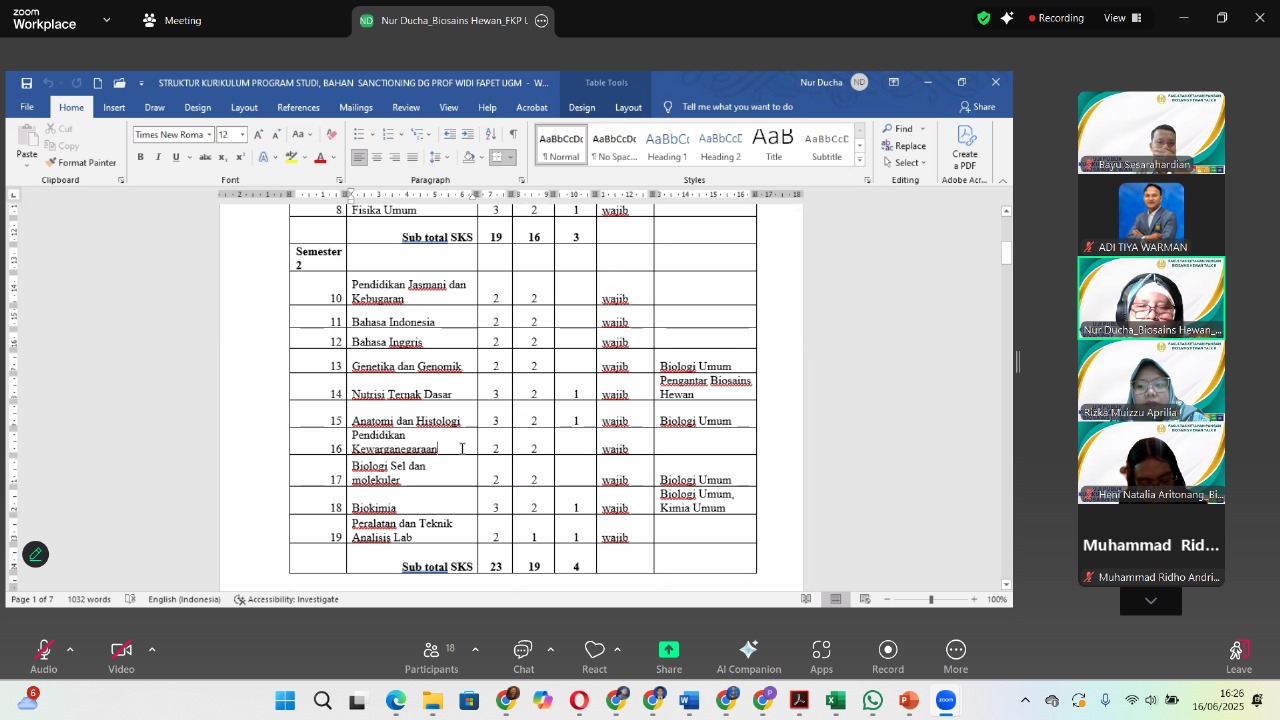Switch to the Insert ribbon tab

click(114, 107)
